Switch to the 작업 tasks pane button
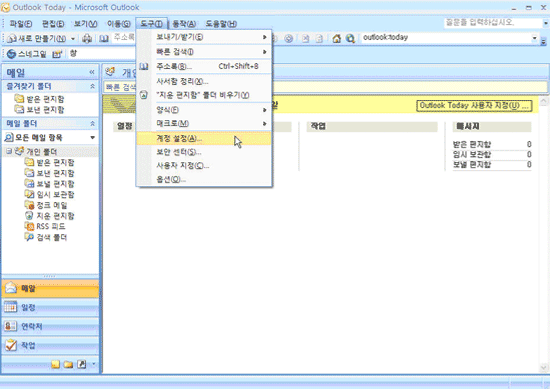Viewport: 550px width, 389px height. 51,345
